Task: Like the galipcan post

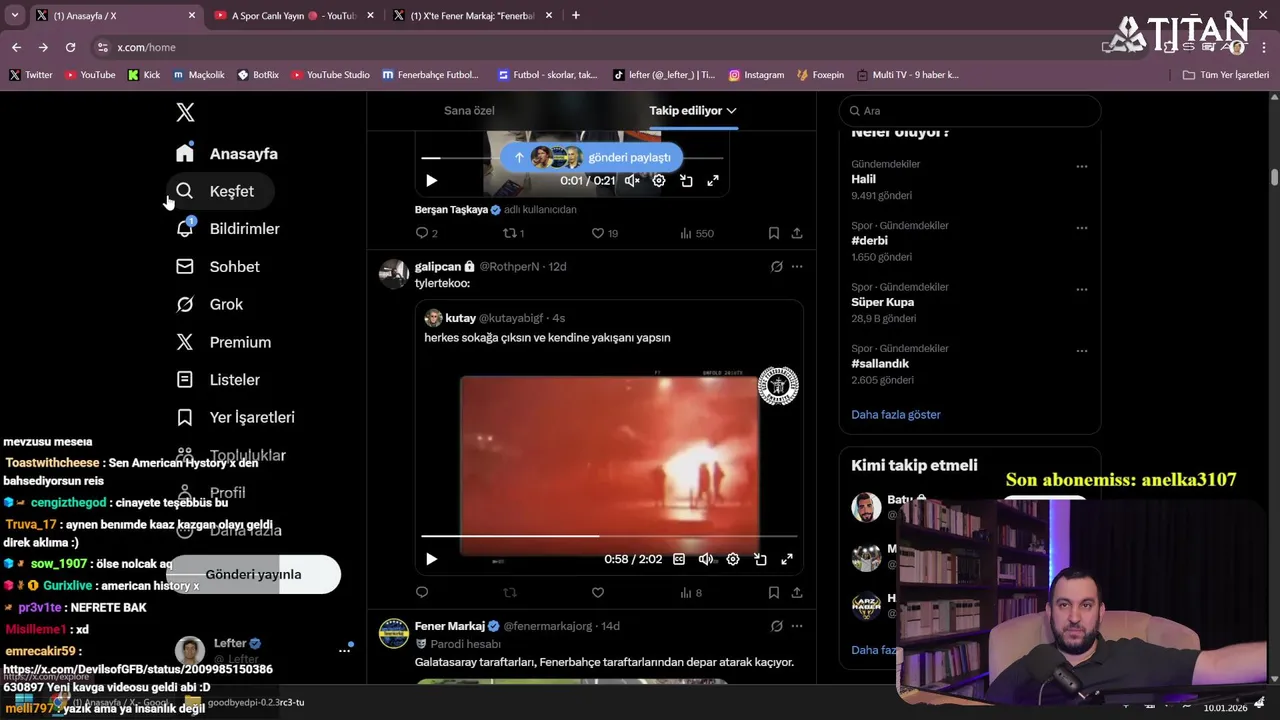Action: 598,592
